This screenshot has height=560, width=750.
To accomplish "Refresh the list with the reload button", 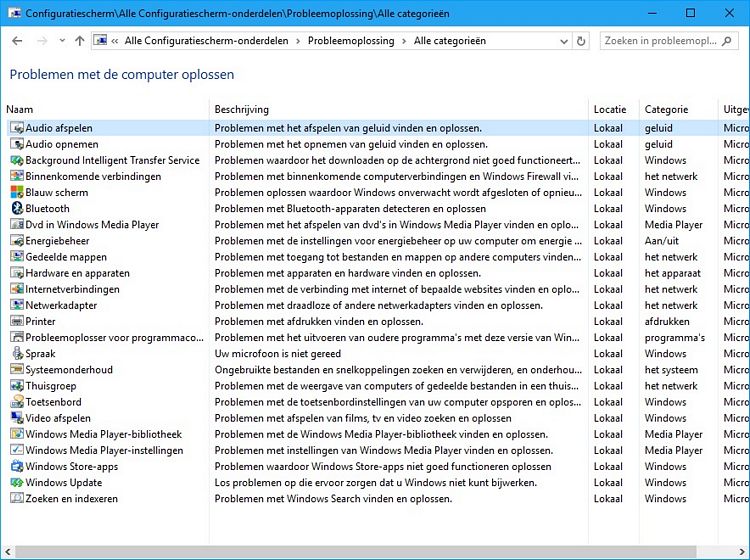I will pos(581,41).
